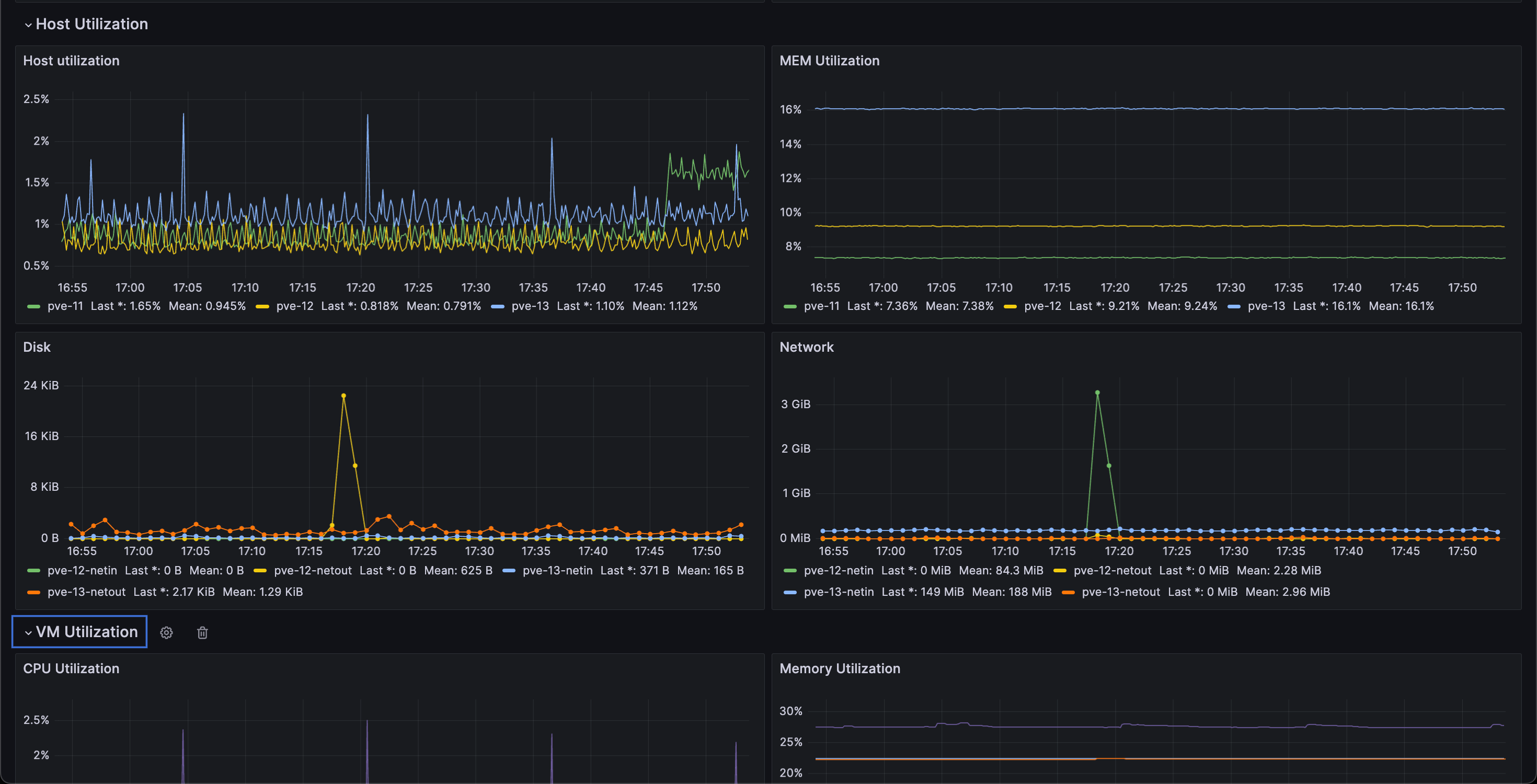Collapse the Host Utilization row chevron
The height and width of the screenshot is (784, 1537).
point(28,25)
